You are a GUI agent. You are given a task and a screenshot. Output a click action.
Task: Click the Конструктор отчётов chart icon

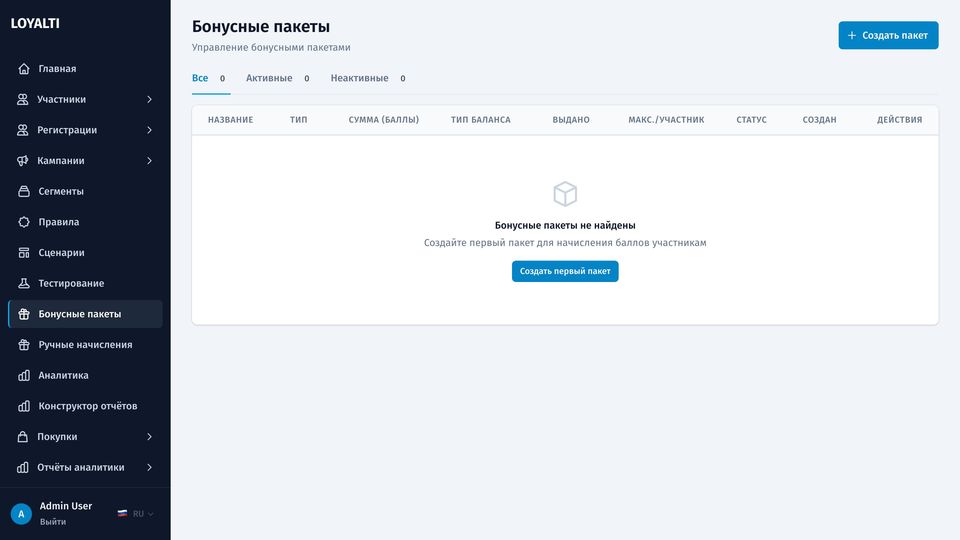24,406
